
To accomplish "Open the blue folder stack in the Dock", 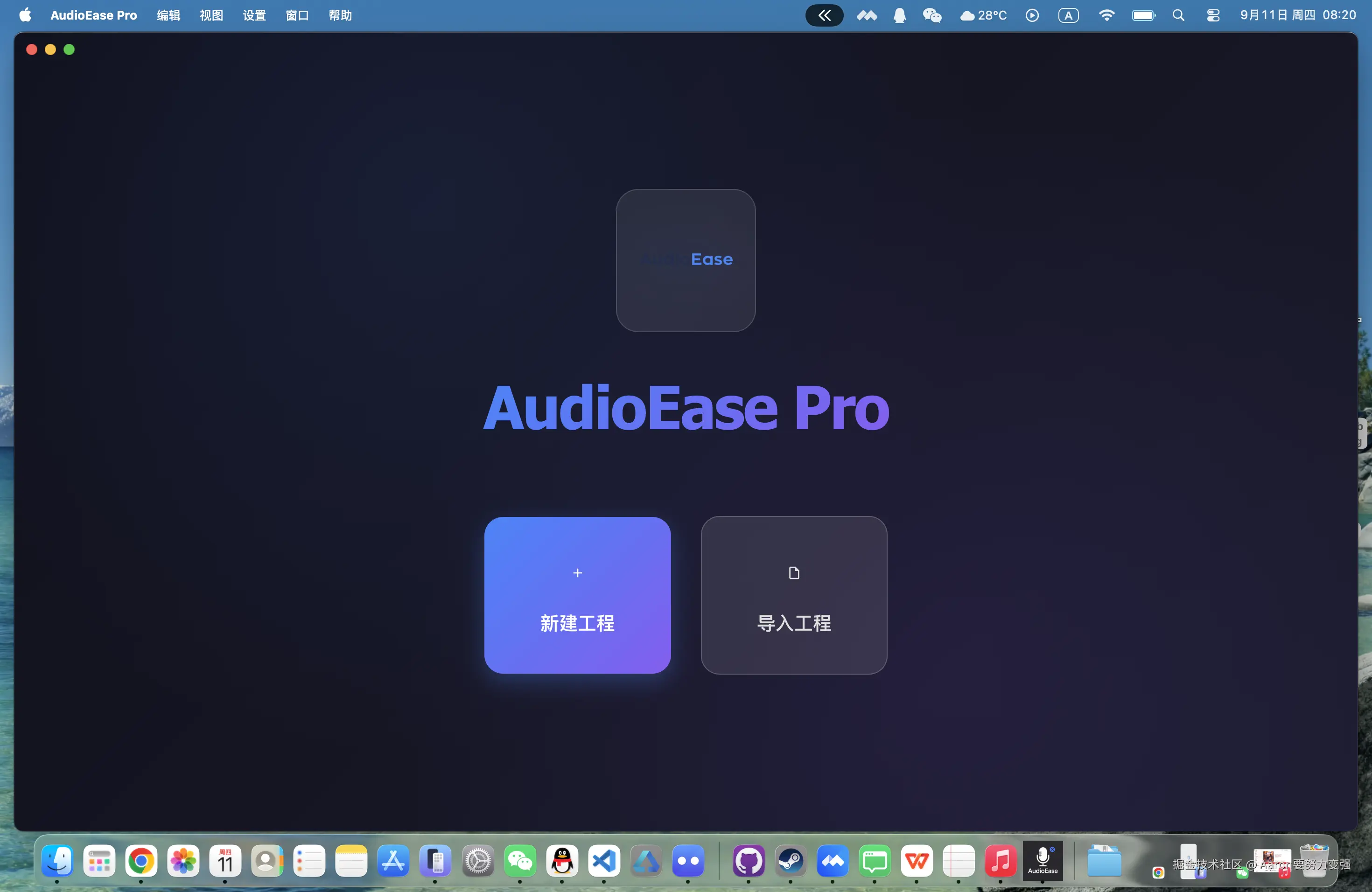I will tap(1104, 861).
